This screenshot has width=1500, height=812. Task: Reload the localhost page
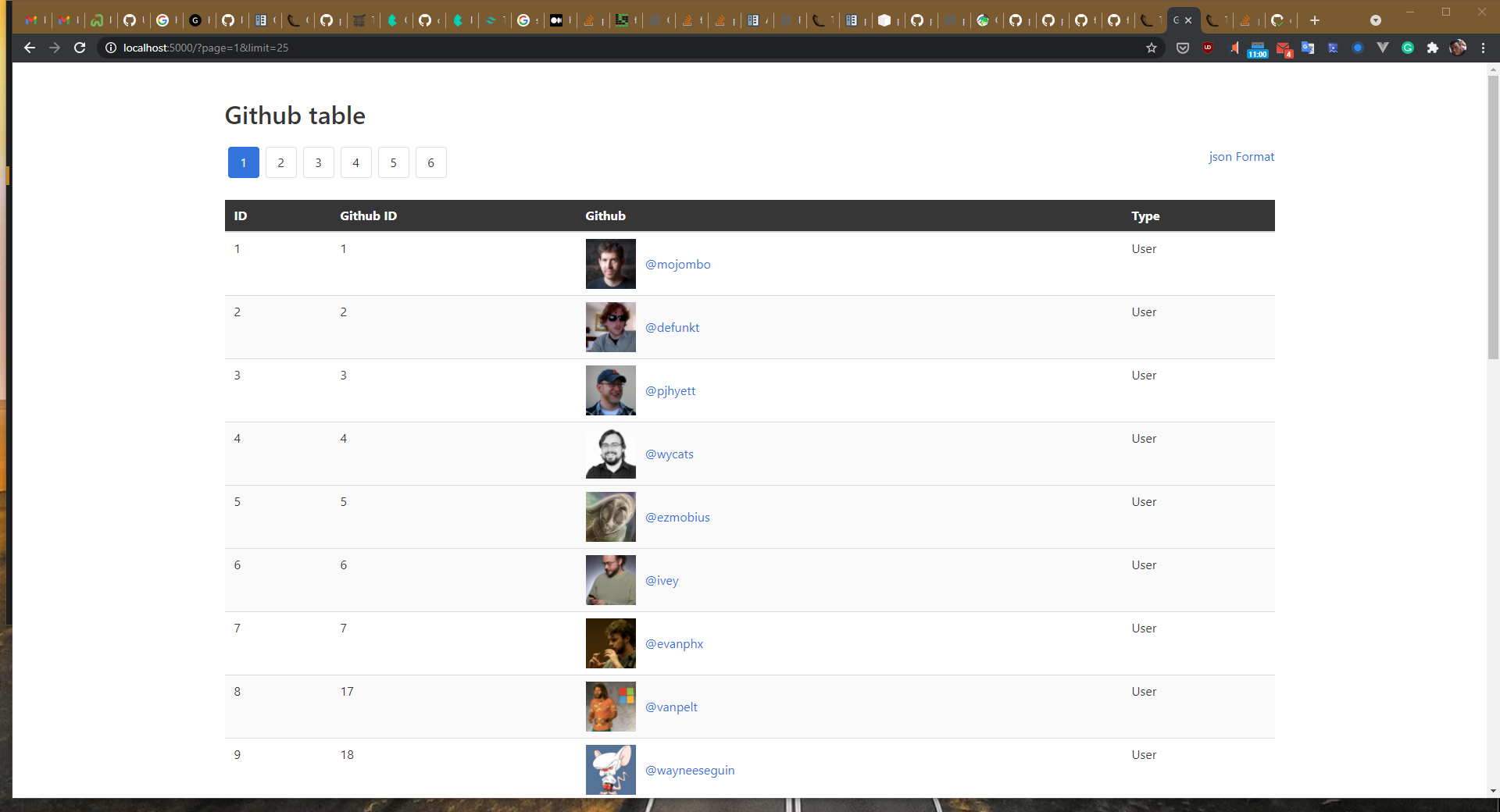tap(80, 48)
